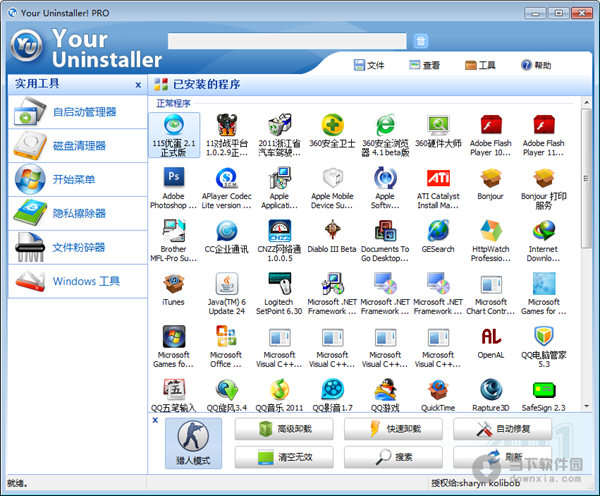Open 自启动管理器 startup manager tool
The width and height of the screenshot is (600, 496).
[x=78, y=112]
